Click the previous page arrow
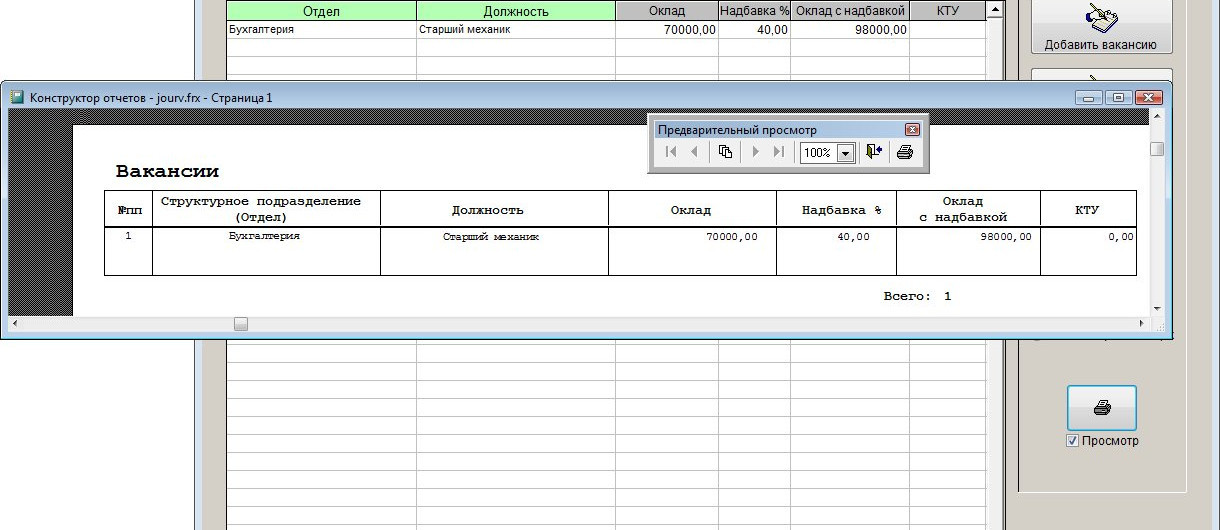 click(694, 152)
